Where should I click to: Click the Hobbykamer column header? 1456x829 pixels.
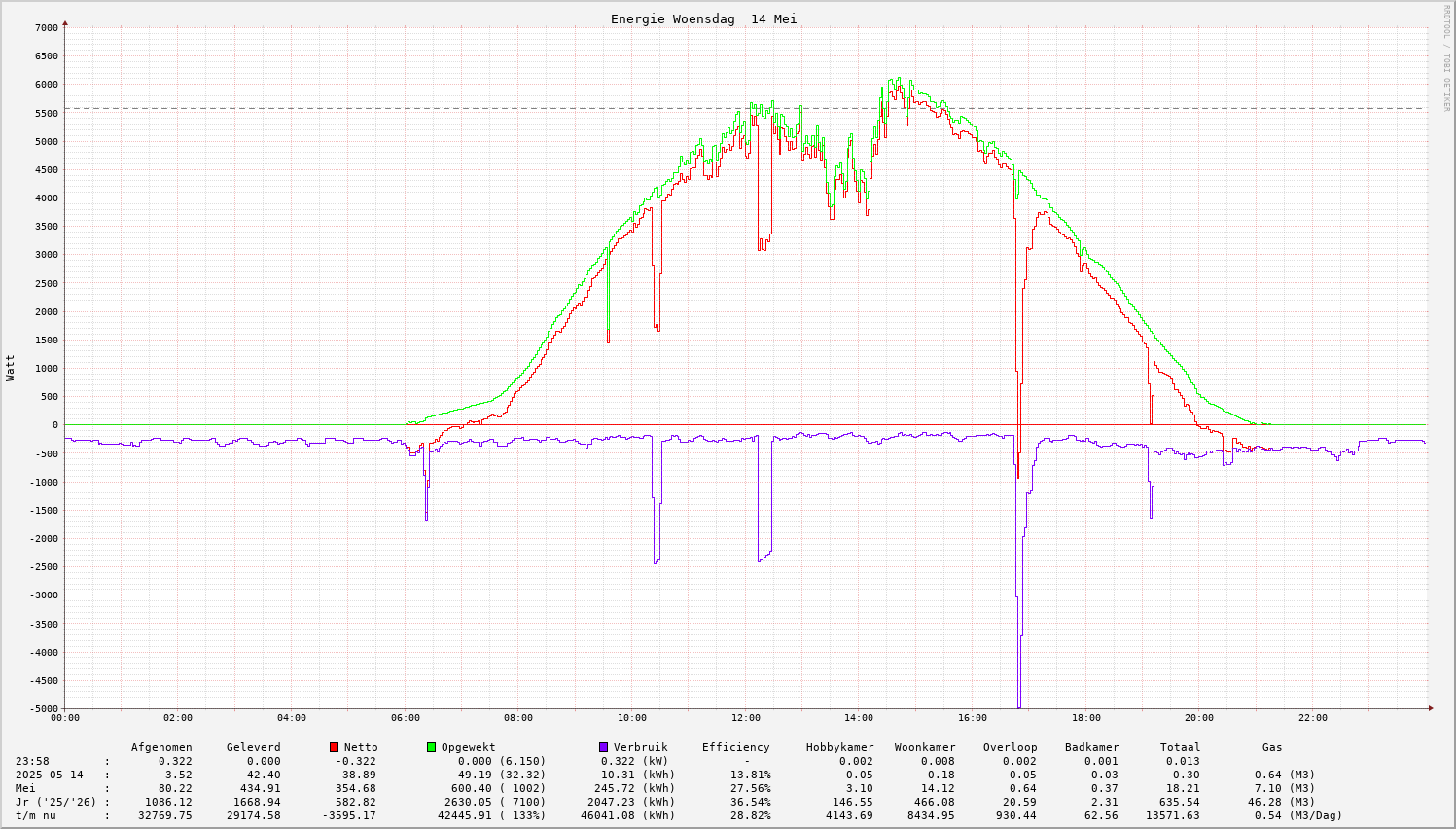[839, 747]
